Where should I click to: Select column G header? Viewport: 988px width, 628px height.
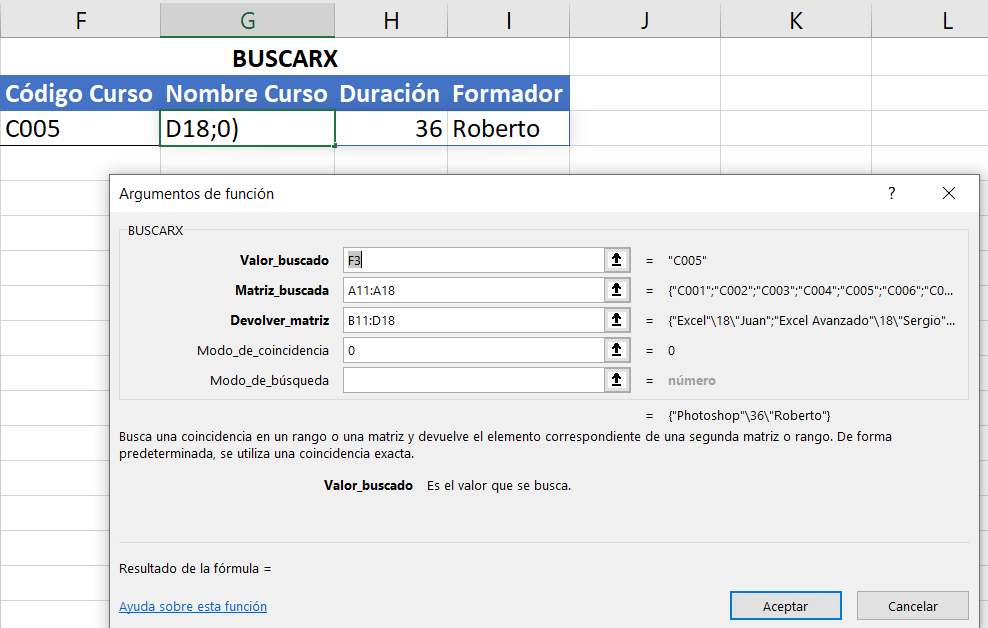coord(247,19)
